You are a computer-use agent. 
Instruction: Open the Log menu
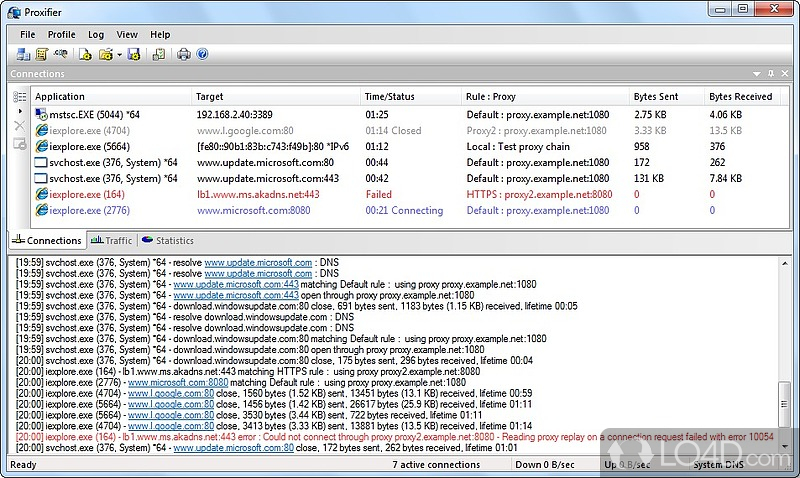(x=96, y=34)
